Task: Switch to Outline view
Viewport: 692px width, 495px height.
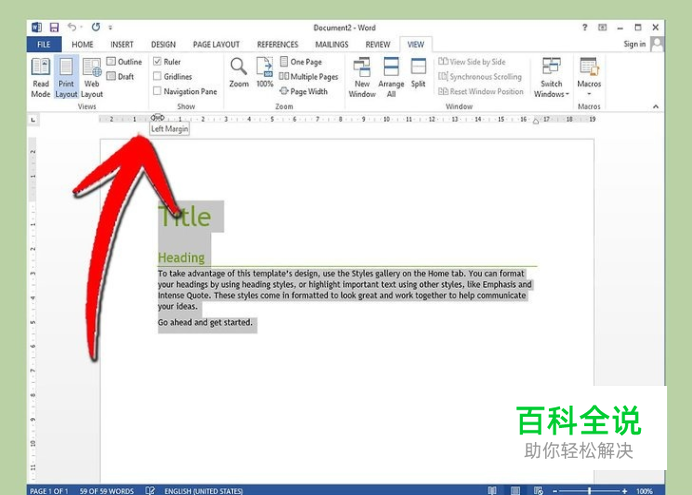Action: pyautogui.click(x=124, y=62)
